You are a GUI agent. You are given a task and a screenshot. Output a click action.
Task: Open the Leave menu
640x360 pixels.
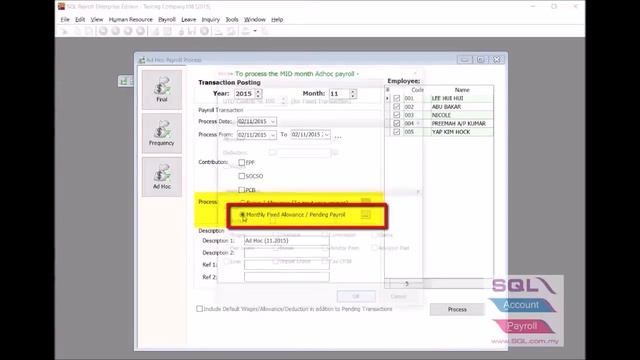pos(189,19)
